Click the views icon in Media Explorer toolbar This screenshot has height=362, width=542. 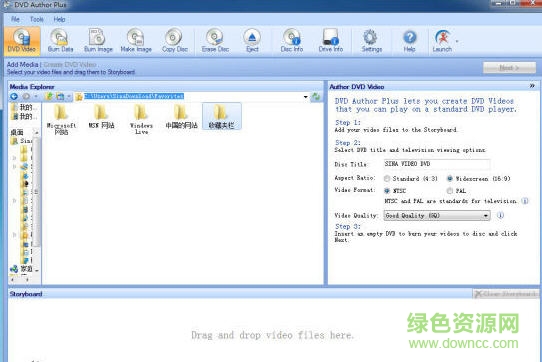[x=60, y=96]
